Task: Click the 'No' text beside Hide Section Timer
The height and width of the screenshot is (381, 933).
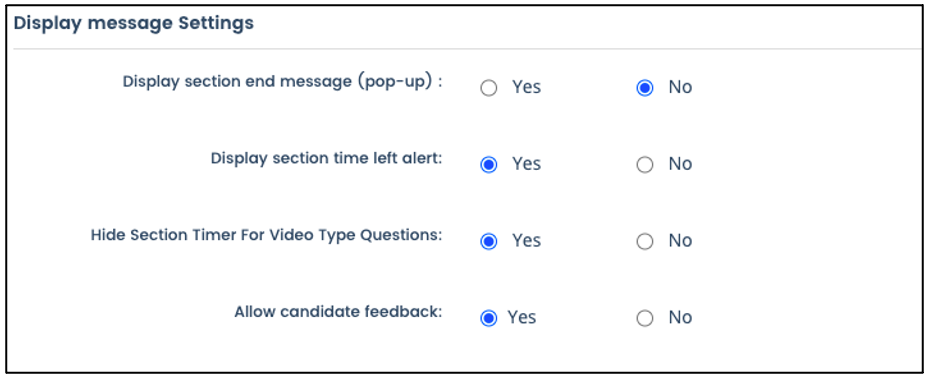Action: click(680, 241)
